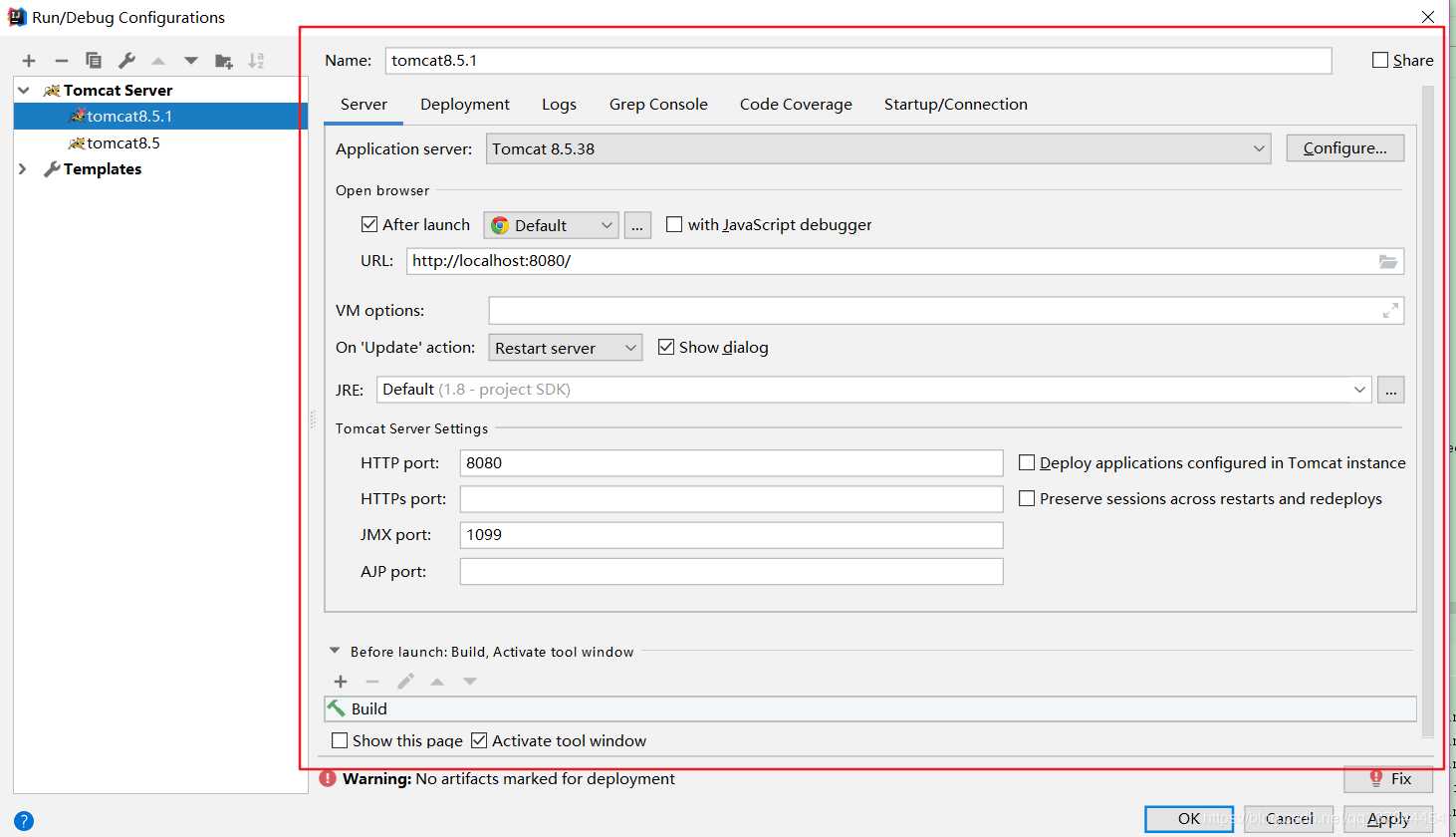Open help via question mark icon
Viewport: 1456px width, 837px height.
[x=24, y=821]
